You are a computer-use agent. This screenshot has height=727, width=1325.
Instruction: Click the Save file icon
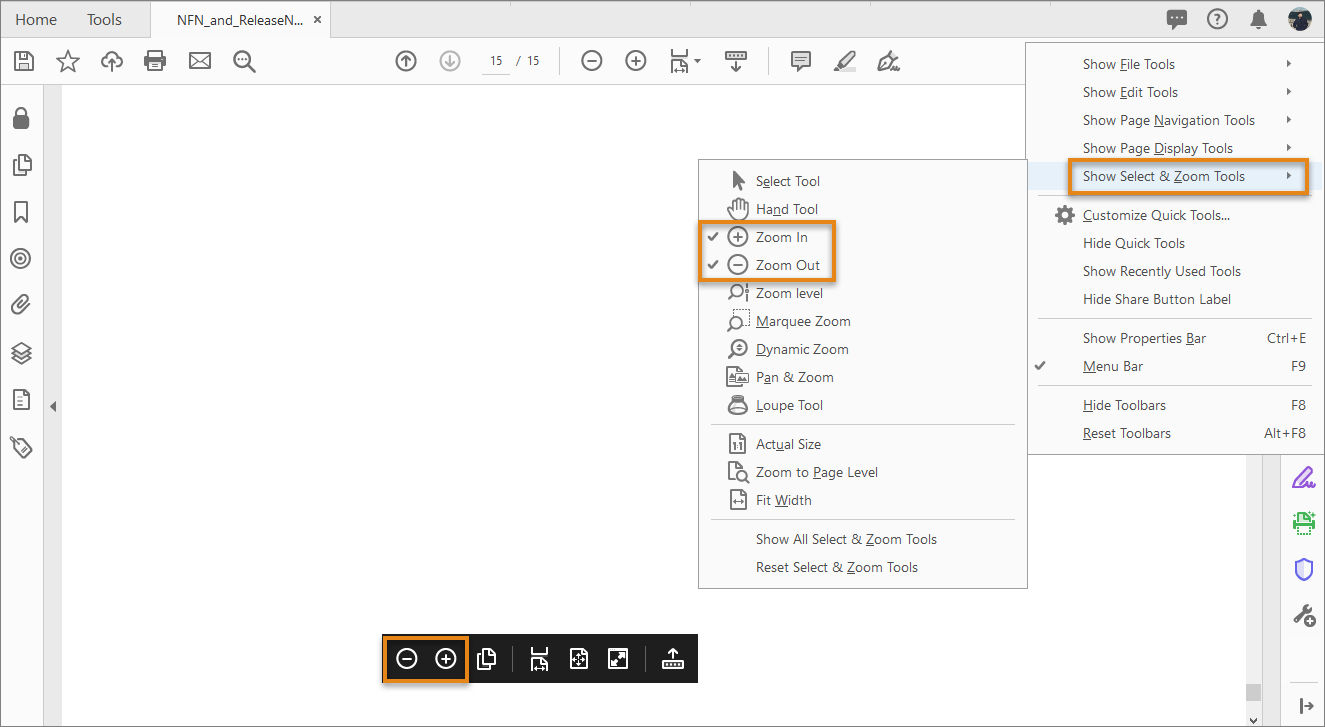(24, 61)
